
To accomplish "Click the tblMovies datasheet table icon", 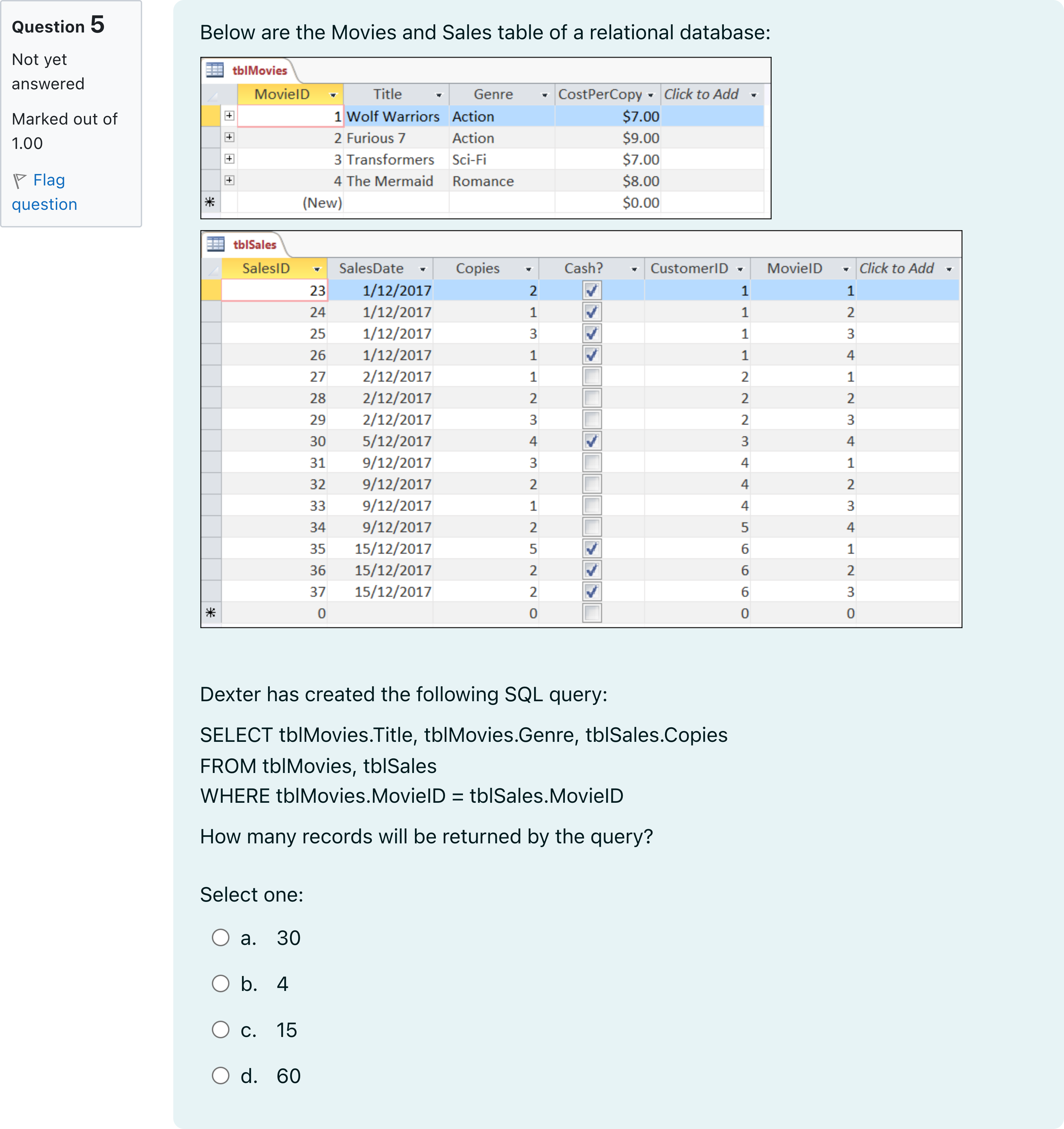I will point(215,70).
